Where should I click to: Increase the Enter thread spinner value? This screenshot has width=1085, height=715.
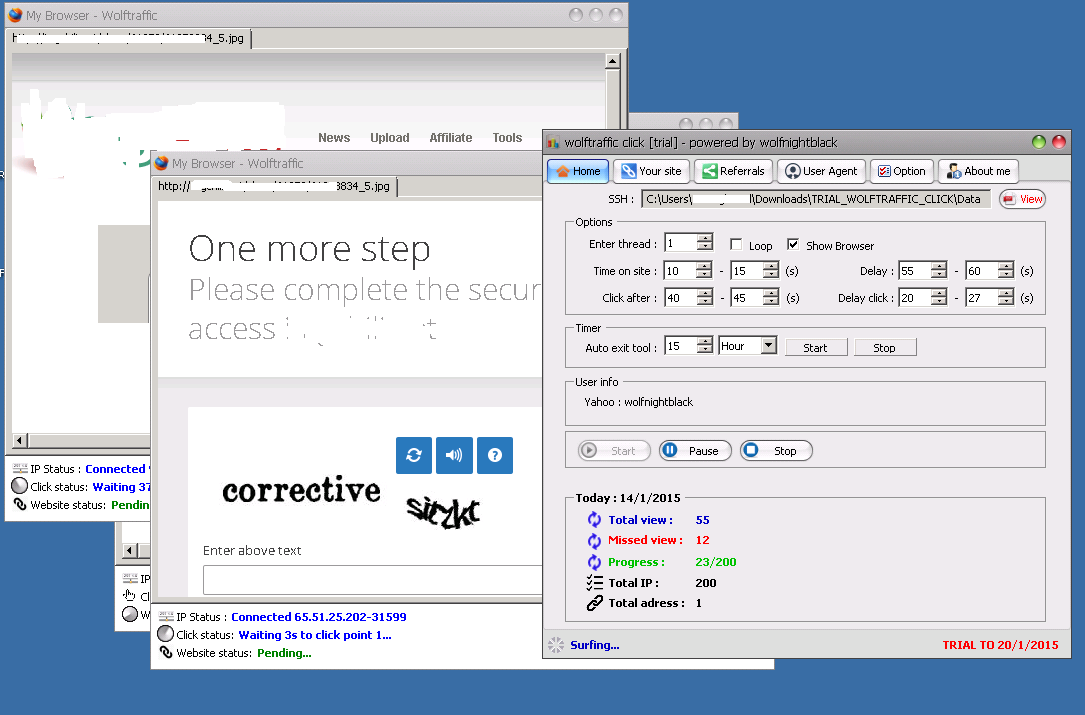click(705, 238)
